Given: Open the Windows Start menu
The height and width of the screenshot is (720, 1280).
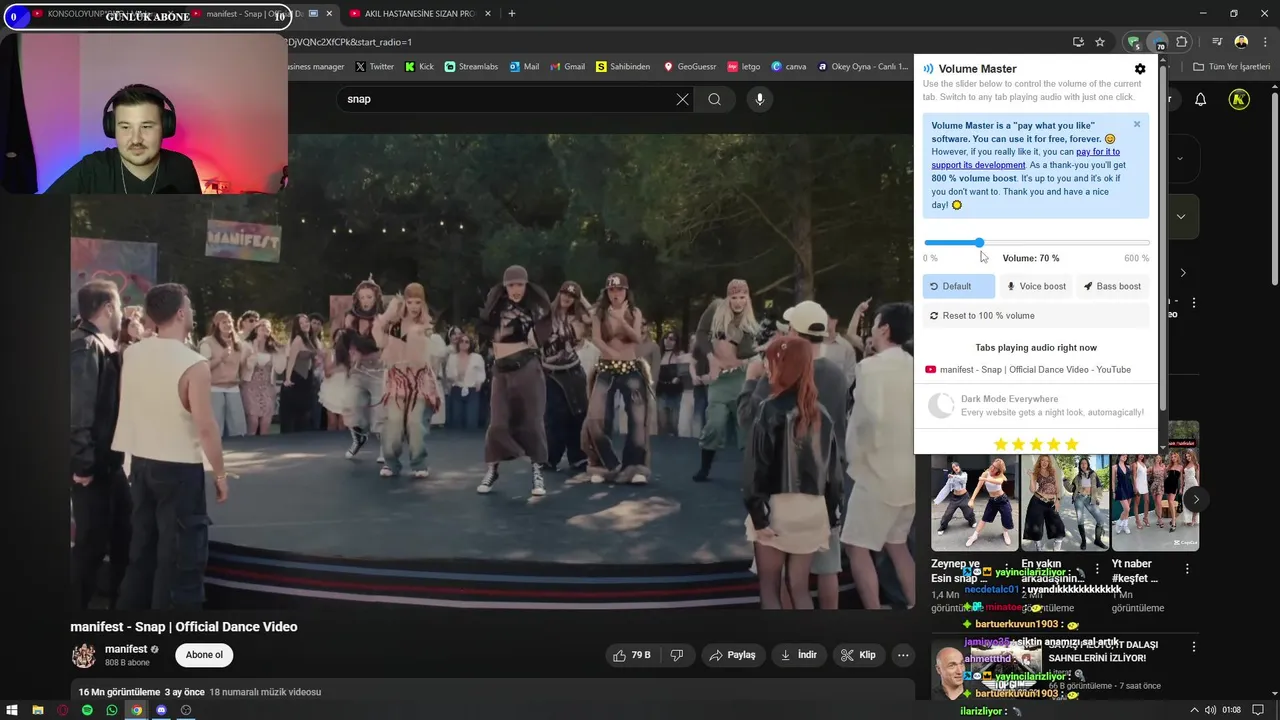Looking at the screenshot, I should (12, 710).
